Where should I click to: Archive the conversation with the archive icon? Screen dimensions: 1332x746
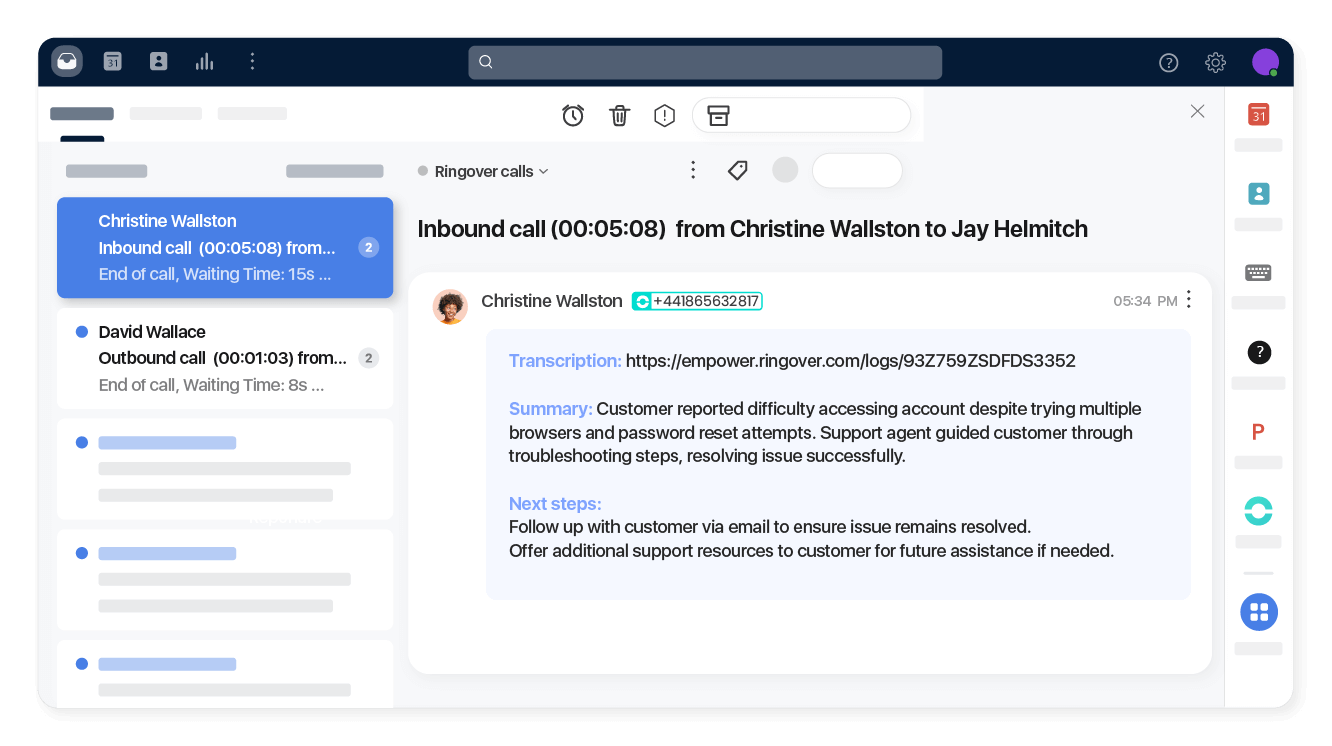tap(718, 115)
